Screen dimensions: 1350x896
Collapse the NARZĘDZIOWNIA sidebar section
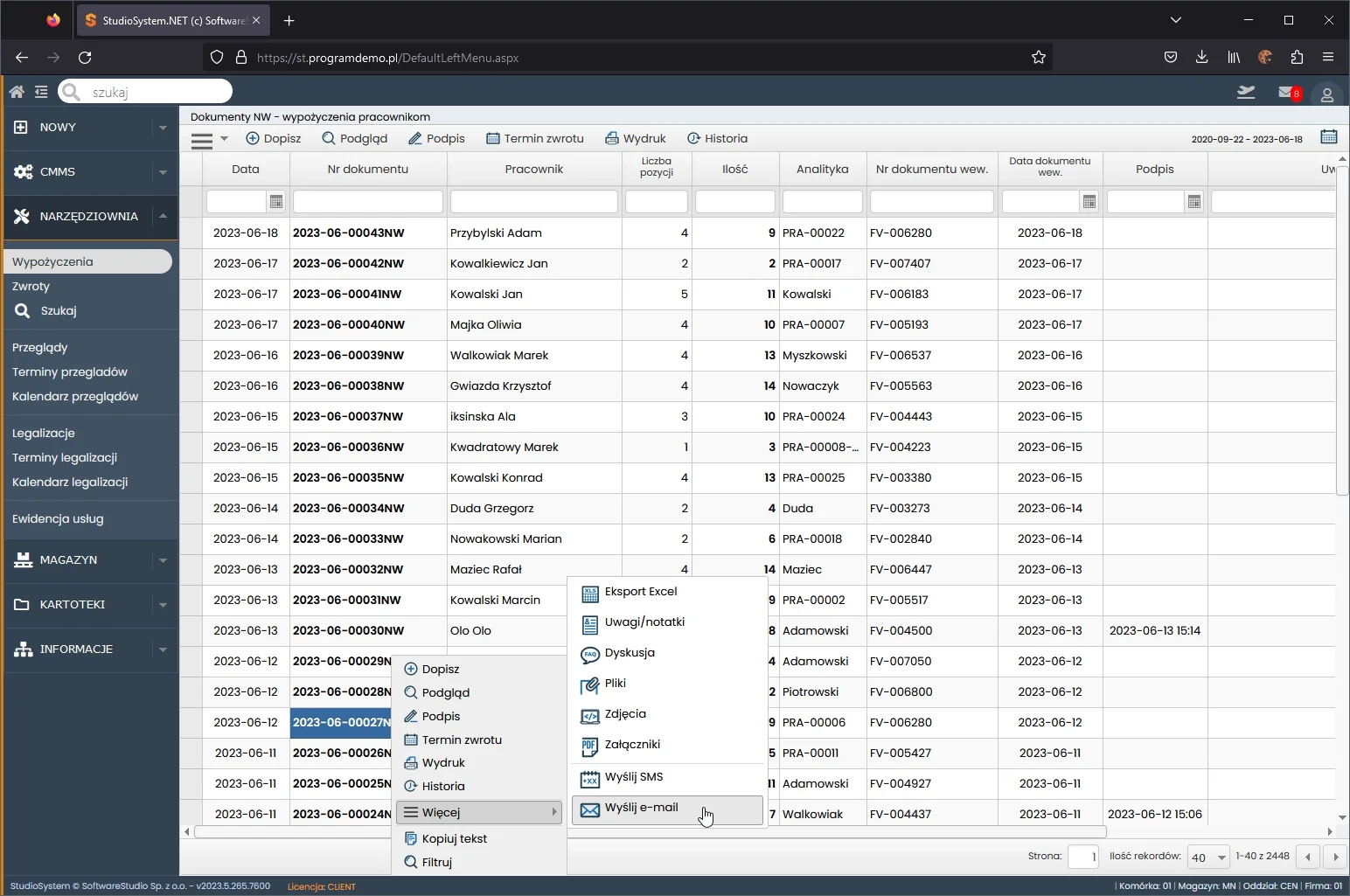coord(163,216)
